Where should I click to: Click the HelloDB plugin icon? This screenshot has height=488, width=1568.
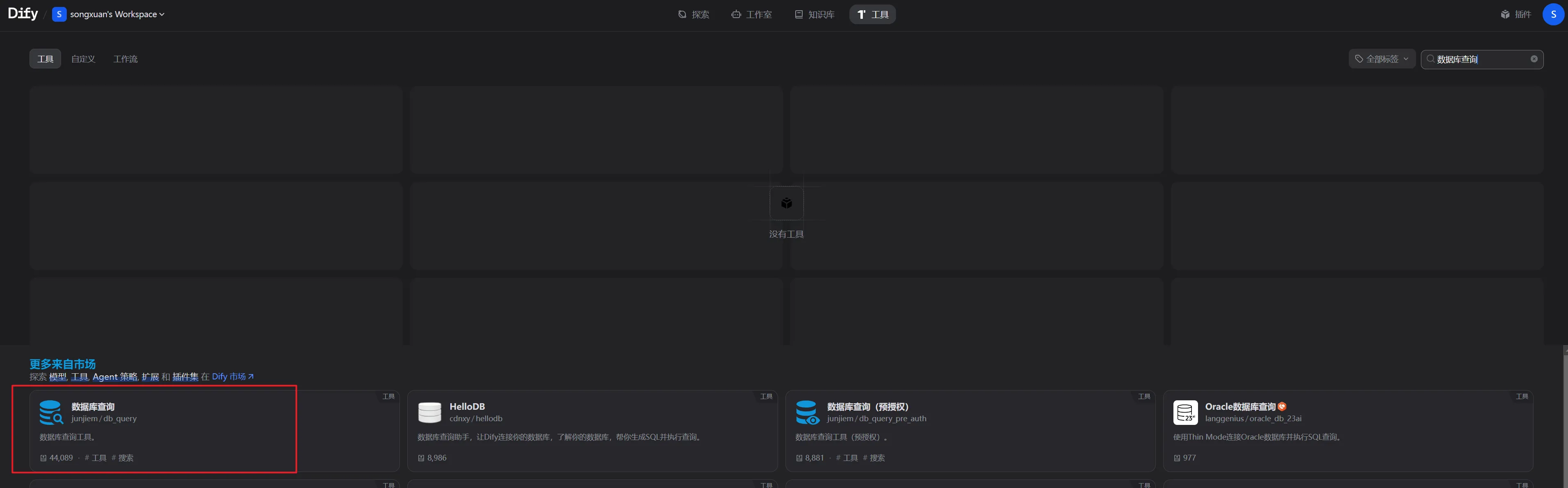pyautogui.click(x=429, y=412)
